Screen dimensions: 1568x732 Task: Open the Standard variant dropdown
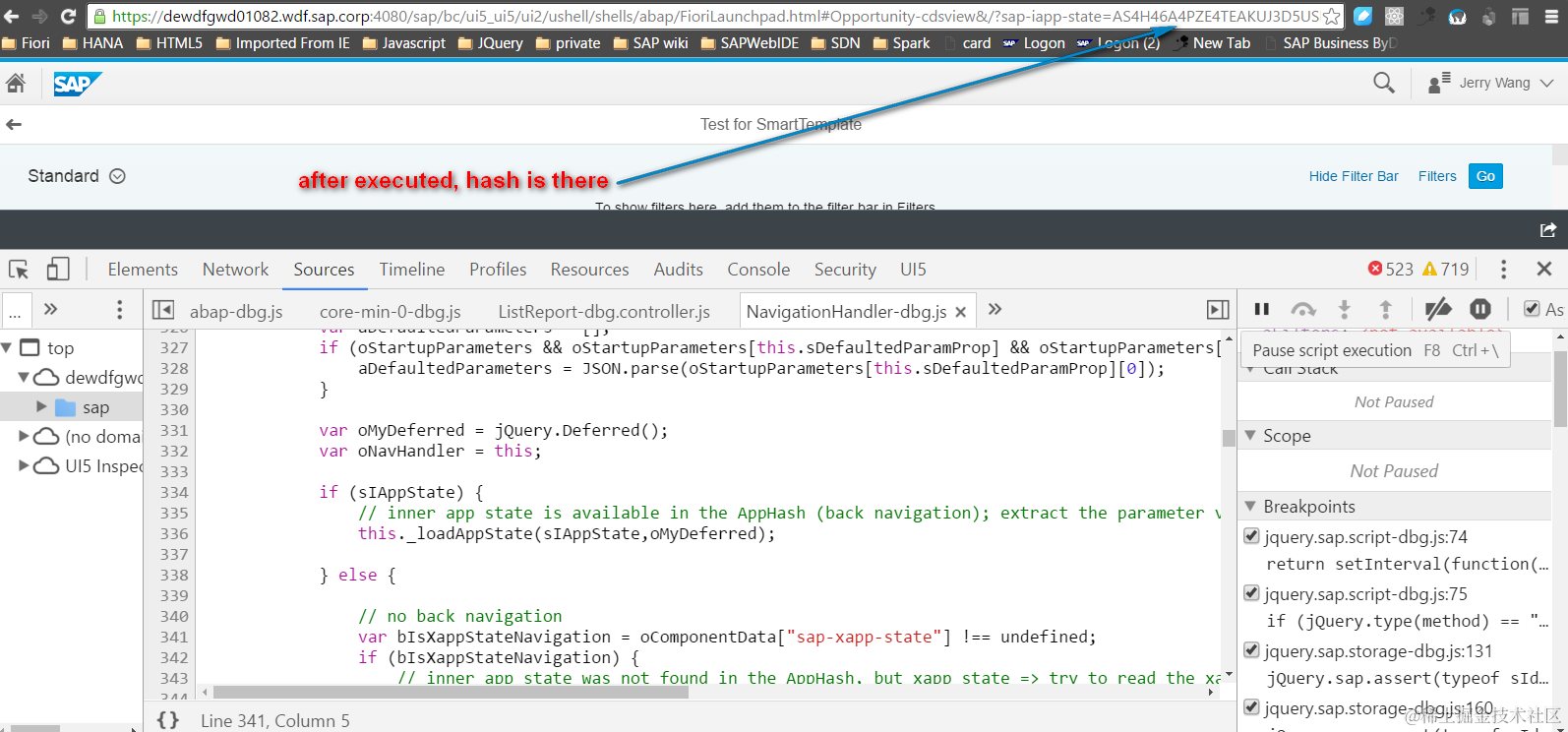pyautogui.click(x=117, y=176)
